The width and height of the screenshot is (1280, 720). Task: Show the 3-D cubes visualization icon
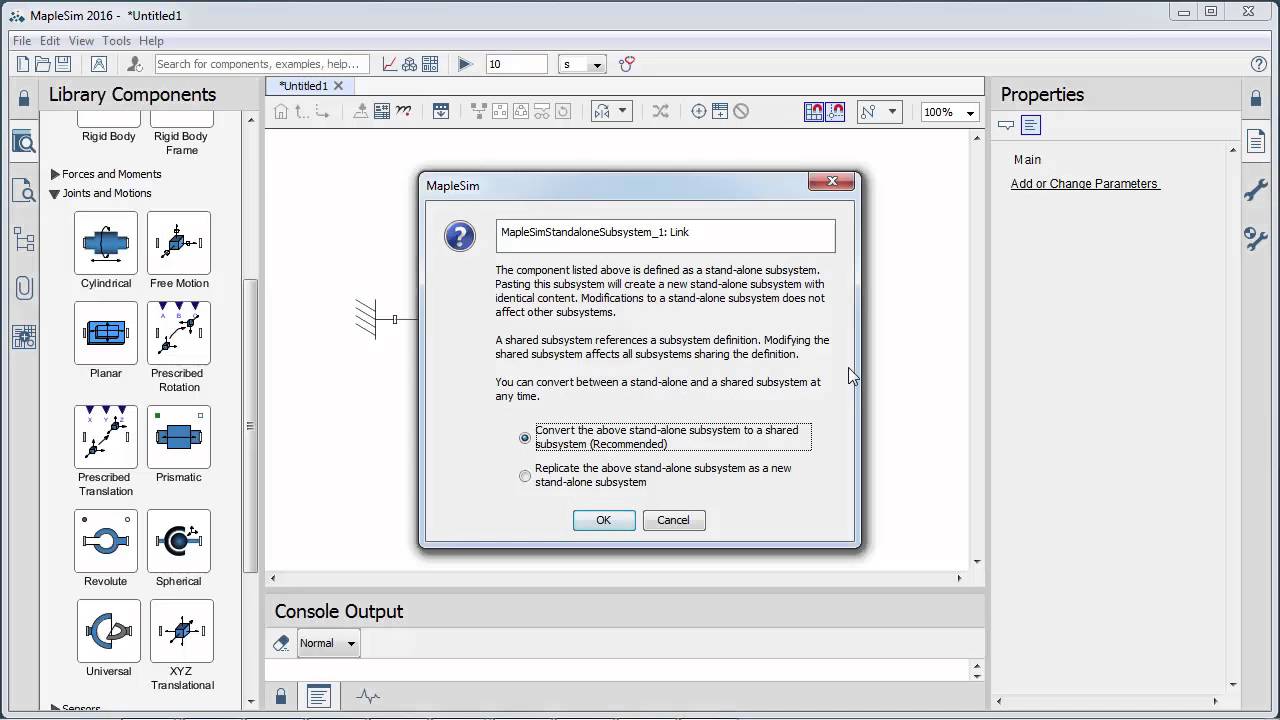click(409, 64)
